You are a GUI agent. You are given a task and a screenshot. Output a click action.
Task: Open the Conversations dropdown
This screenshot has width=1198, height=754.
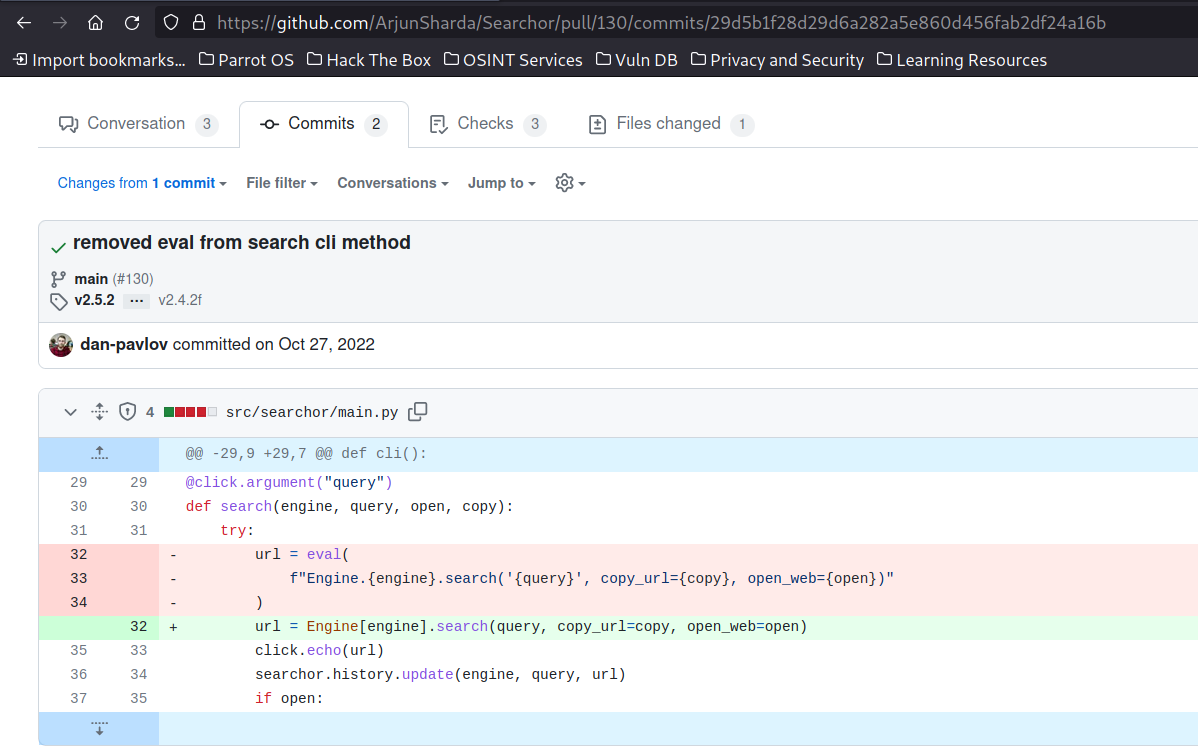click(x=393, y=183)
